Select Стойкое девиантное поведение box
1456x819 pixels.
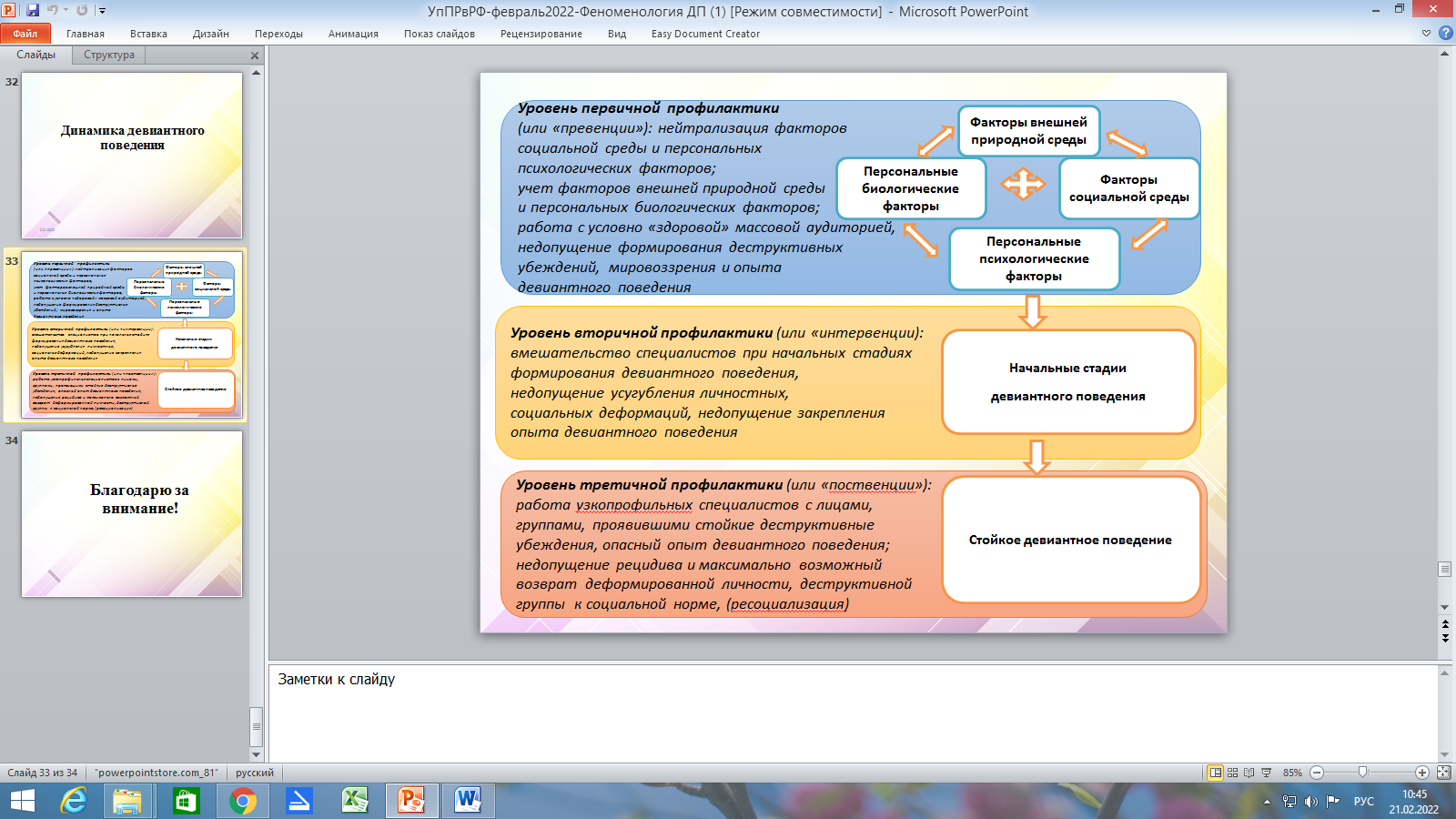[x=1071, y=540]
